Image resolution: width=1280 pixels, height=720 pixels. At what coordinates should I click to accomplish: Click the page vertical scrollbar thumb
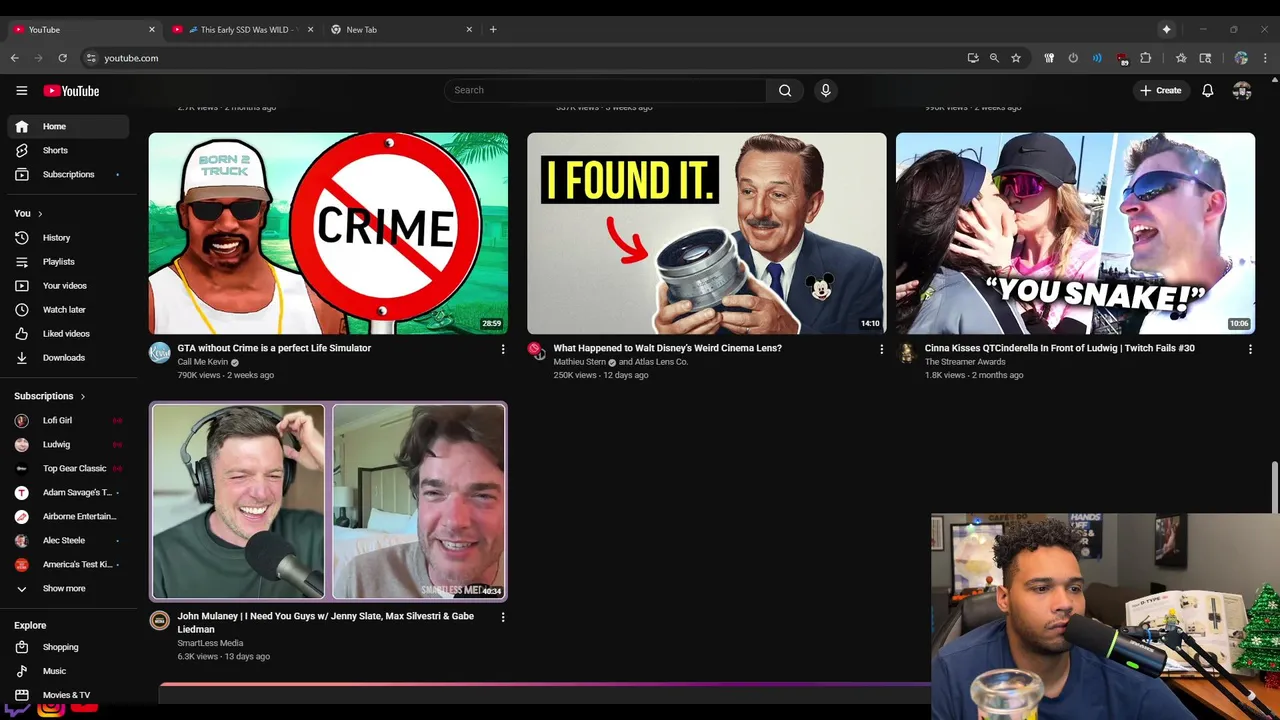point(1274,487)
